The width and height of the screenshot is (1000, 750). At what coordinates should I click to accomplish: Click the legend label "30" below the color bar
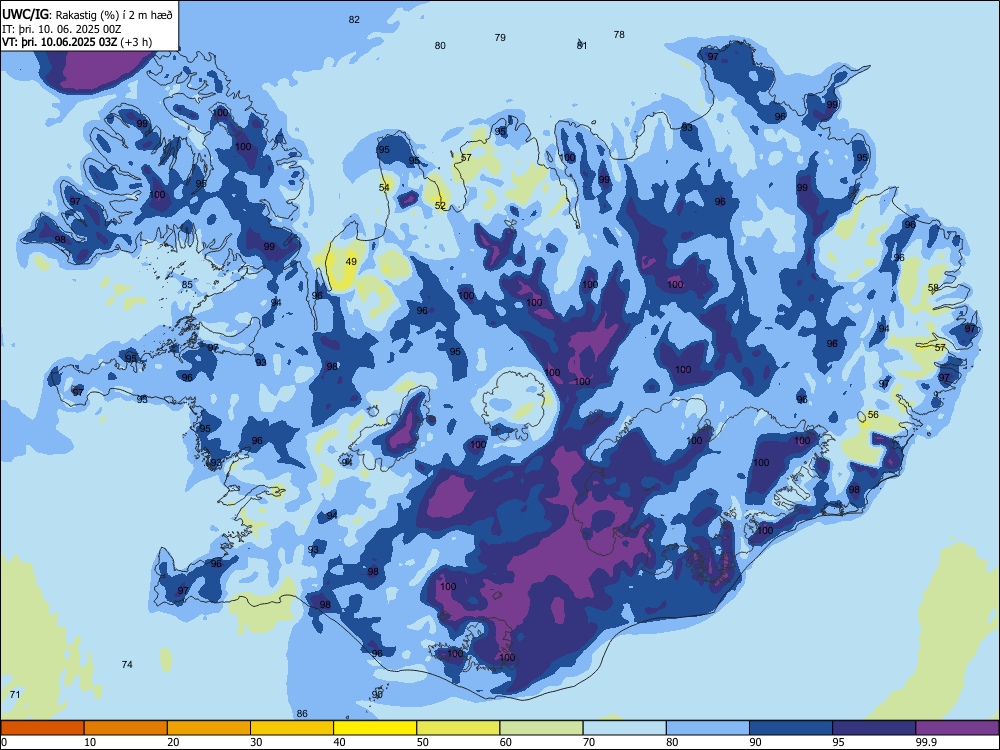tap(256, 742)
